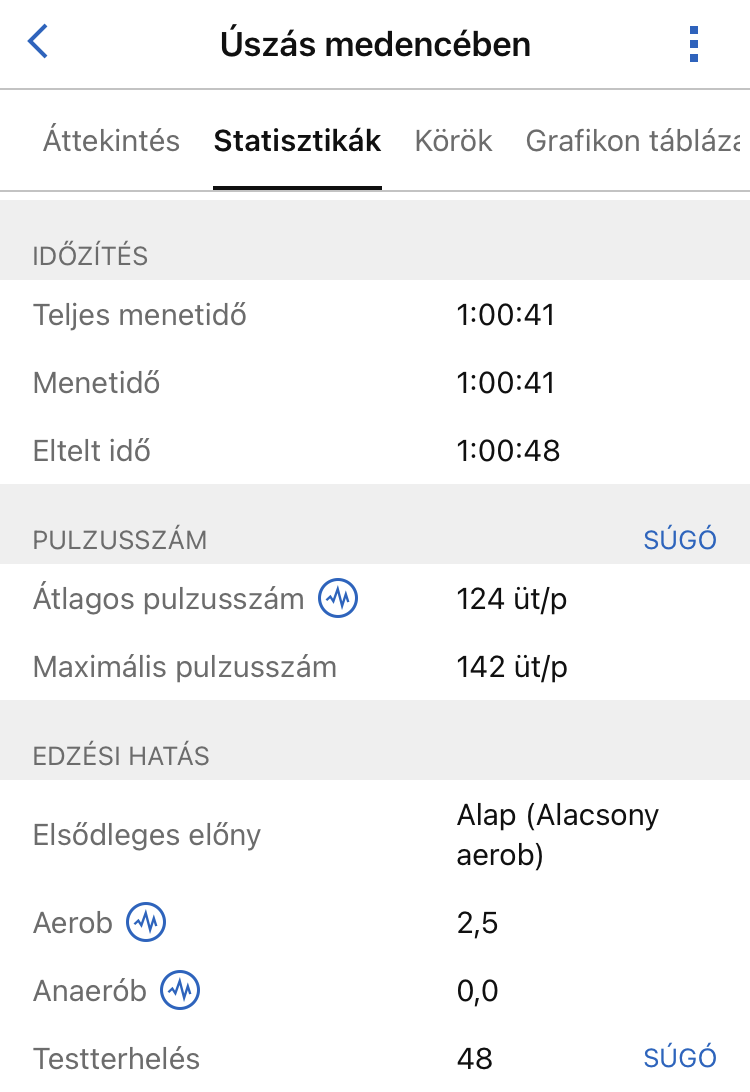Screen dimensions: 750x1092
Task: Tap the back arrow in the header
Action: (x=38, y=43)
